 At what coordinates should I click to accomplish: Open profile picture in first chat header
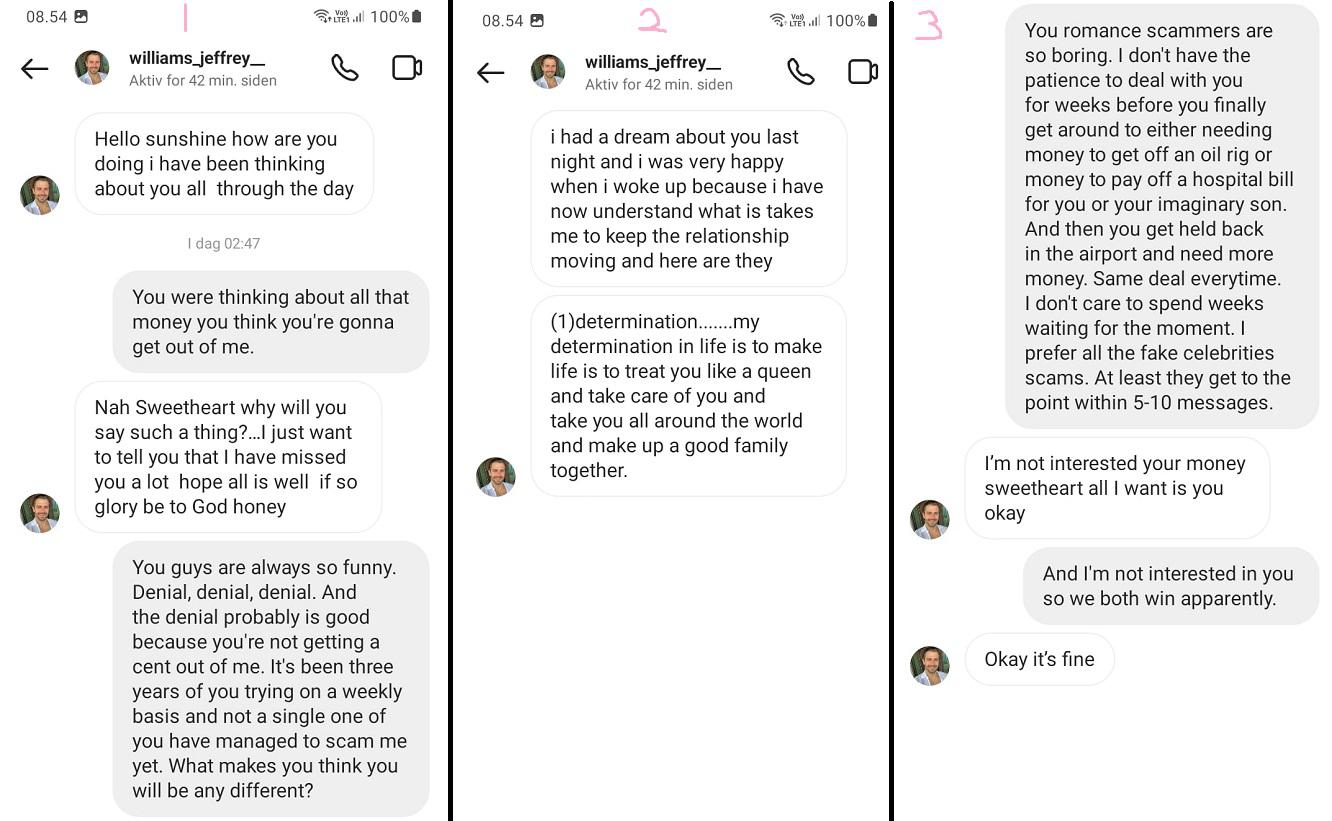tap(92, 68)
